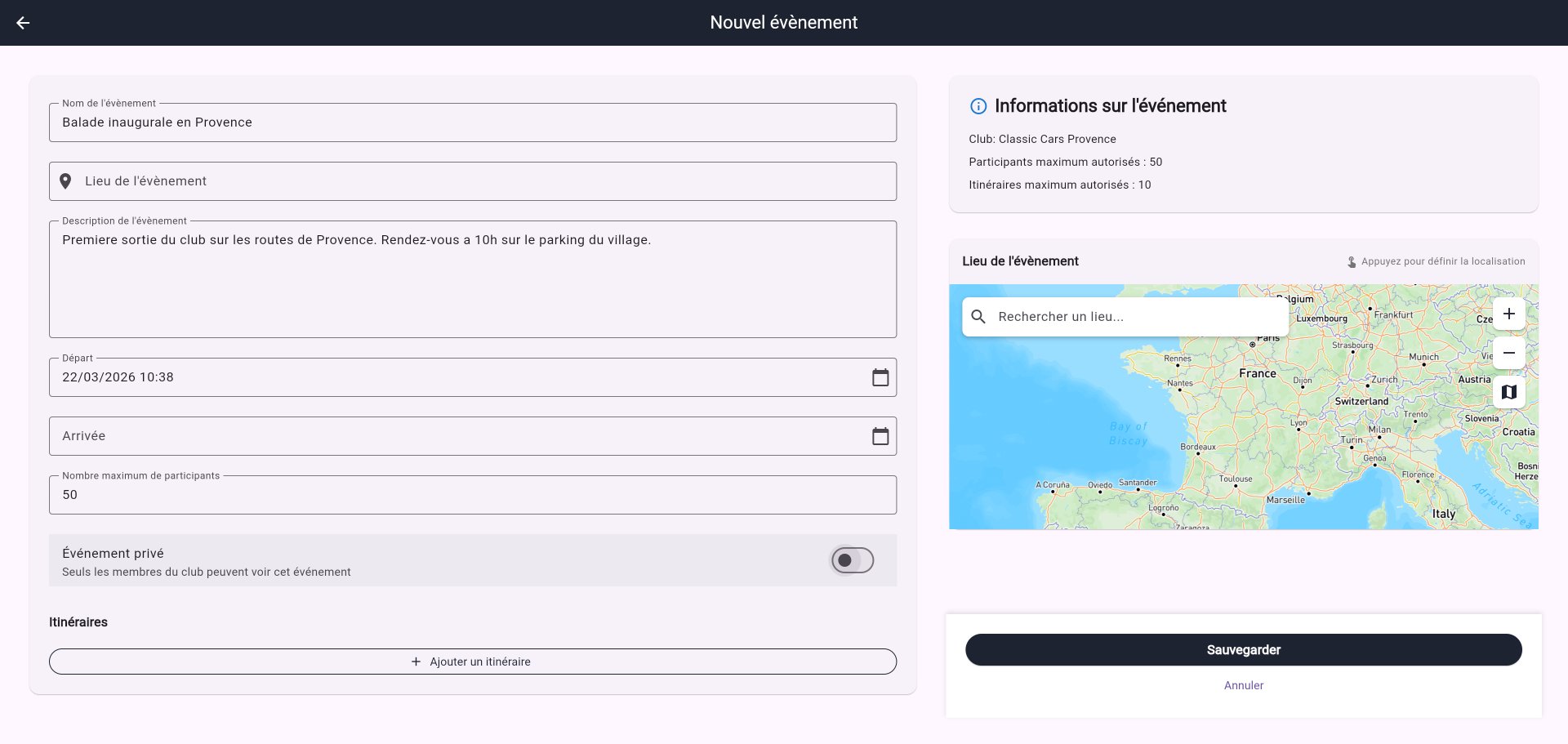Focus the Nom de l'évènement field
The image size is (1568, 744).
point(472,123)
